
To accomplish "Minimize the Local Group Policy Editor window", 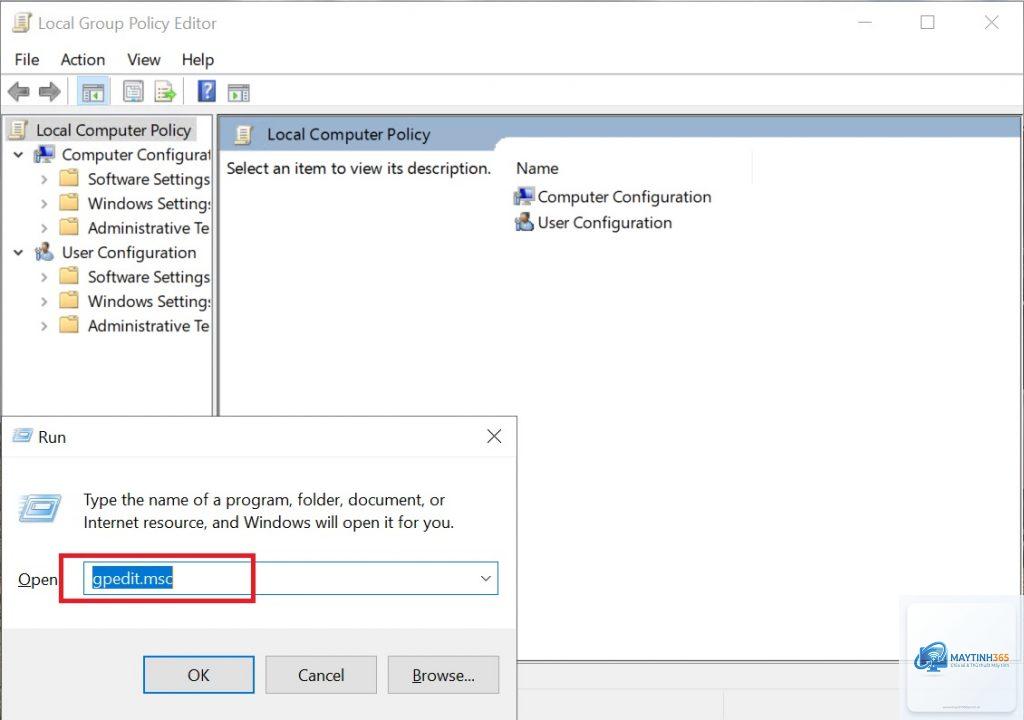I will coord(865,23).
